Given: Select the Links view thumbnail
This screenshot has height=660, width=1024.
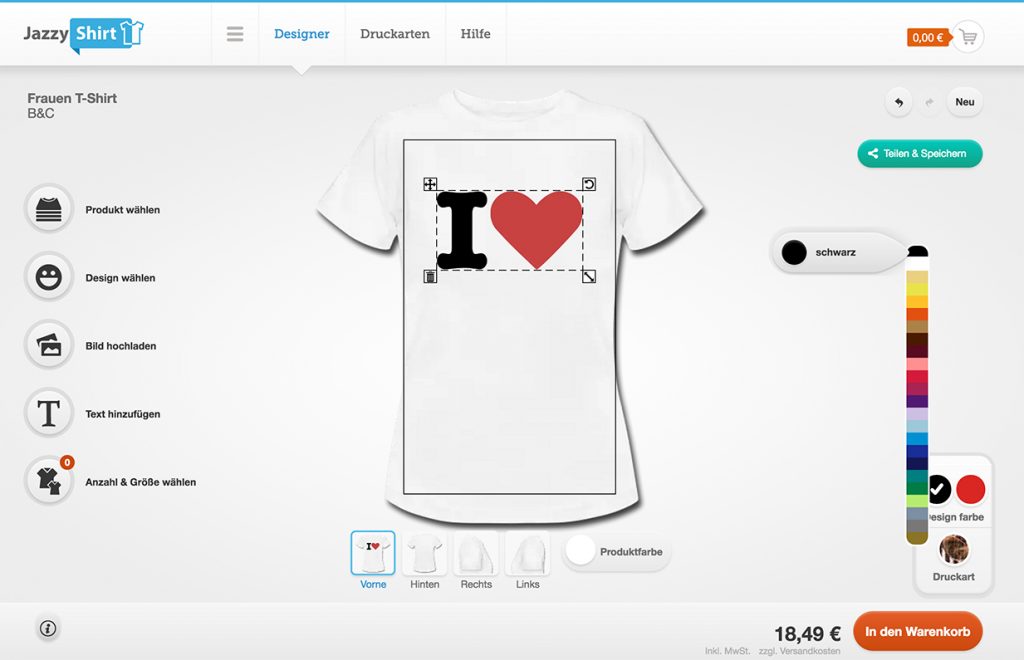Looking at the screenshot, I should pyautogui.click(x=528, y=552).
